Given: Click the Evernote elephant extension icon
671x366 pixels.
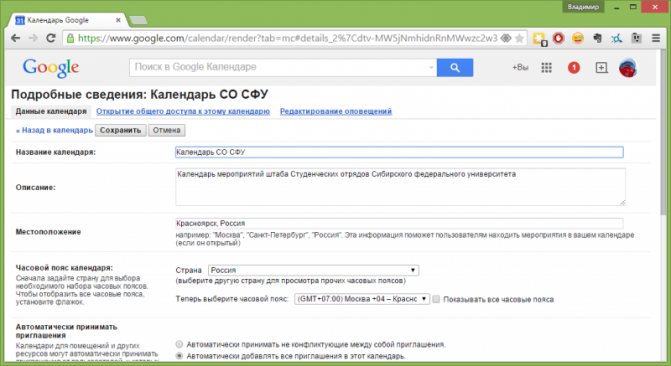Looking at the screenshot, I should click(597, 39).
